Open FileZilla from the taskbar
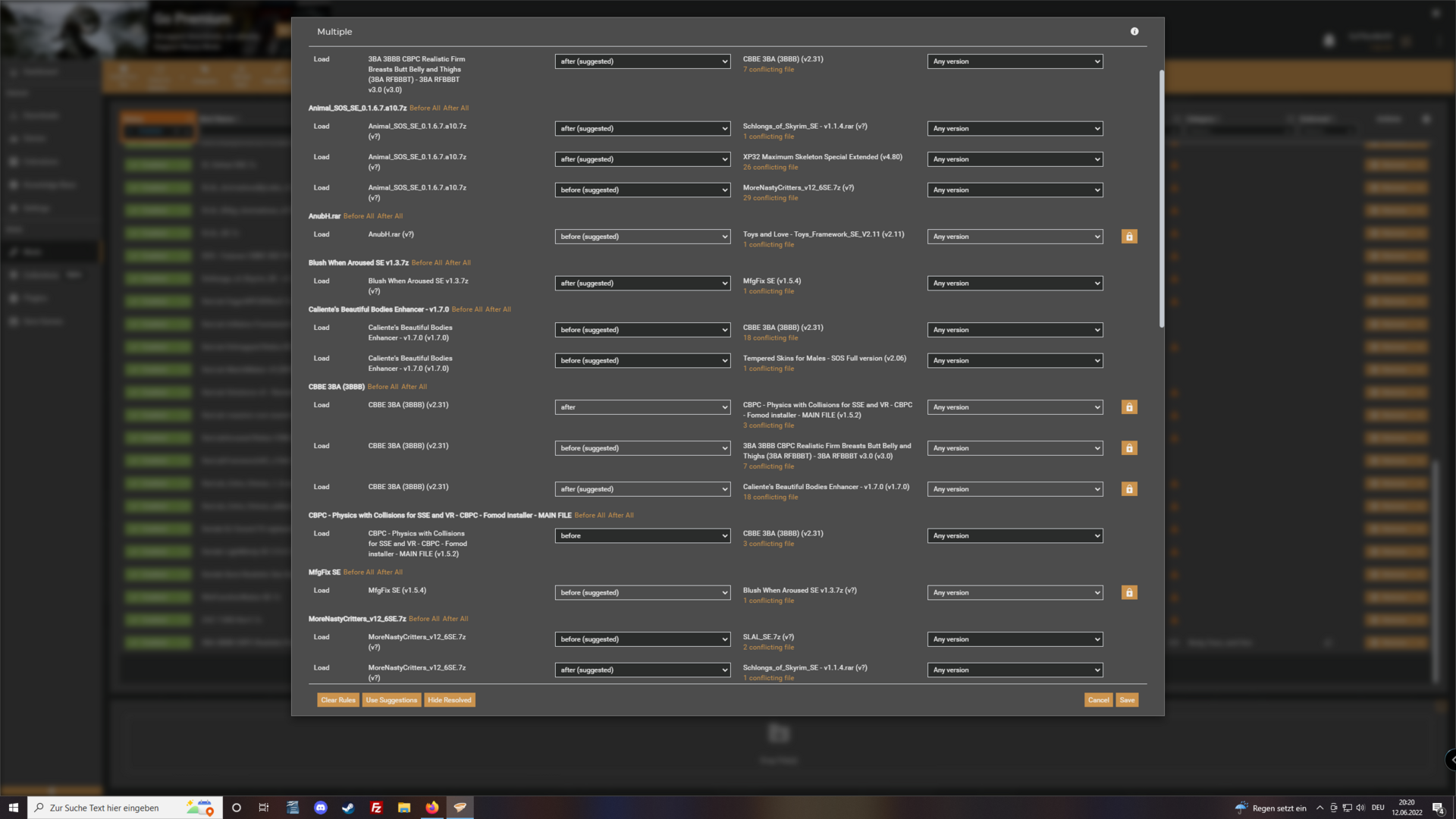The width and height of the screenshot is (1456, 819). coord(376,808)
